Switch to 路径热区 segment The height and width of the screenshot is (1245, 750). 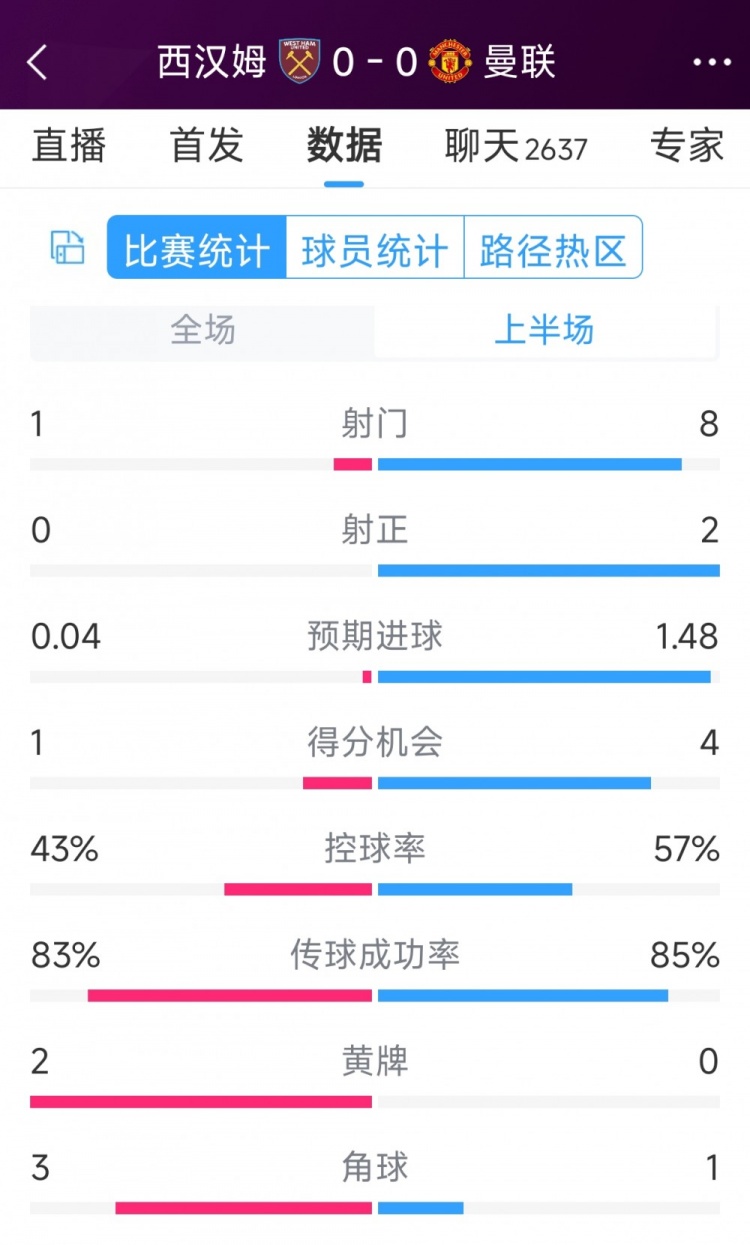(x=553, y=248)
